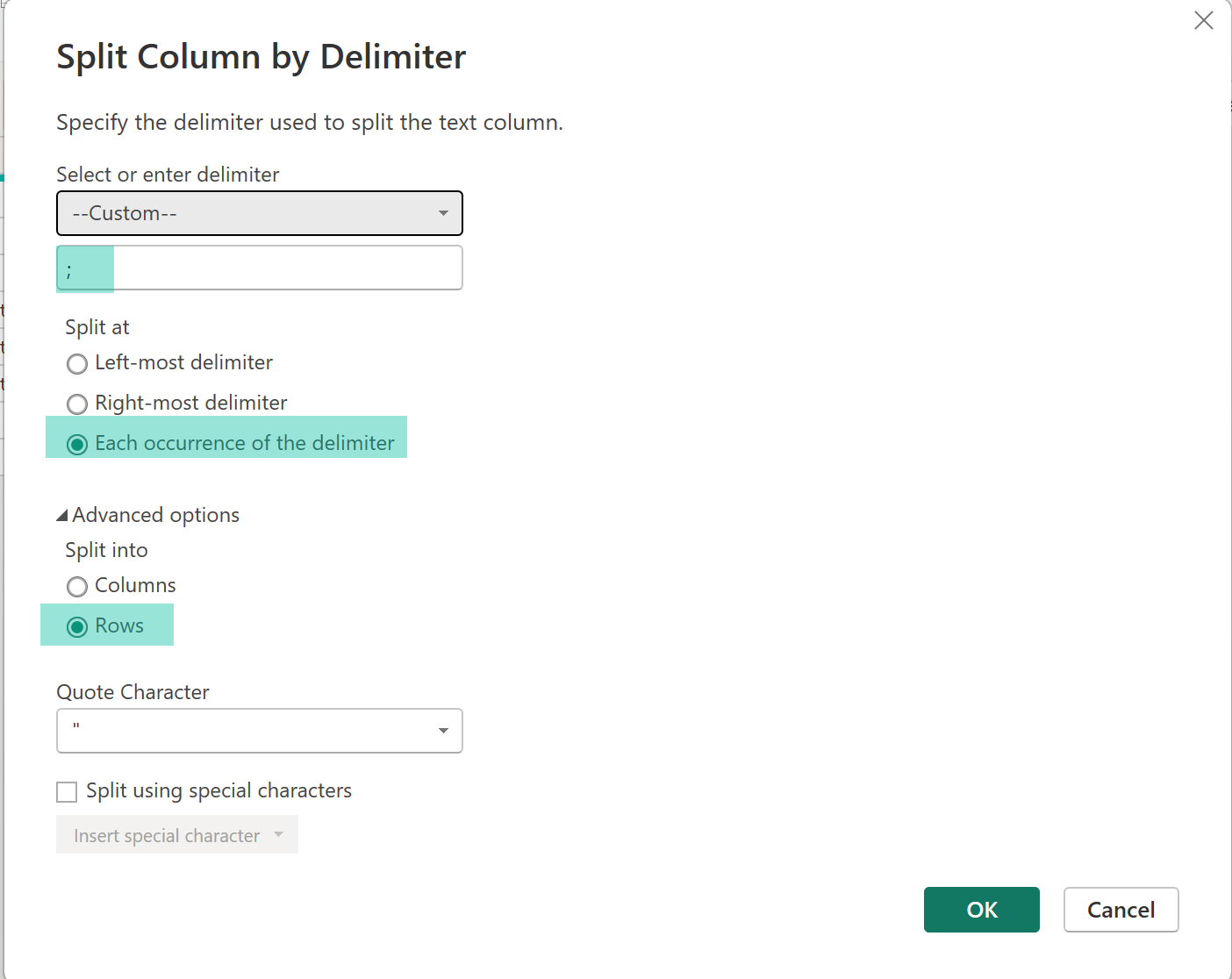Screen dimensions: 1232x979
Task: Close the Split Column by Delimiter dialog
Action: [1204, 20]
